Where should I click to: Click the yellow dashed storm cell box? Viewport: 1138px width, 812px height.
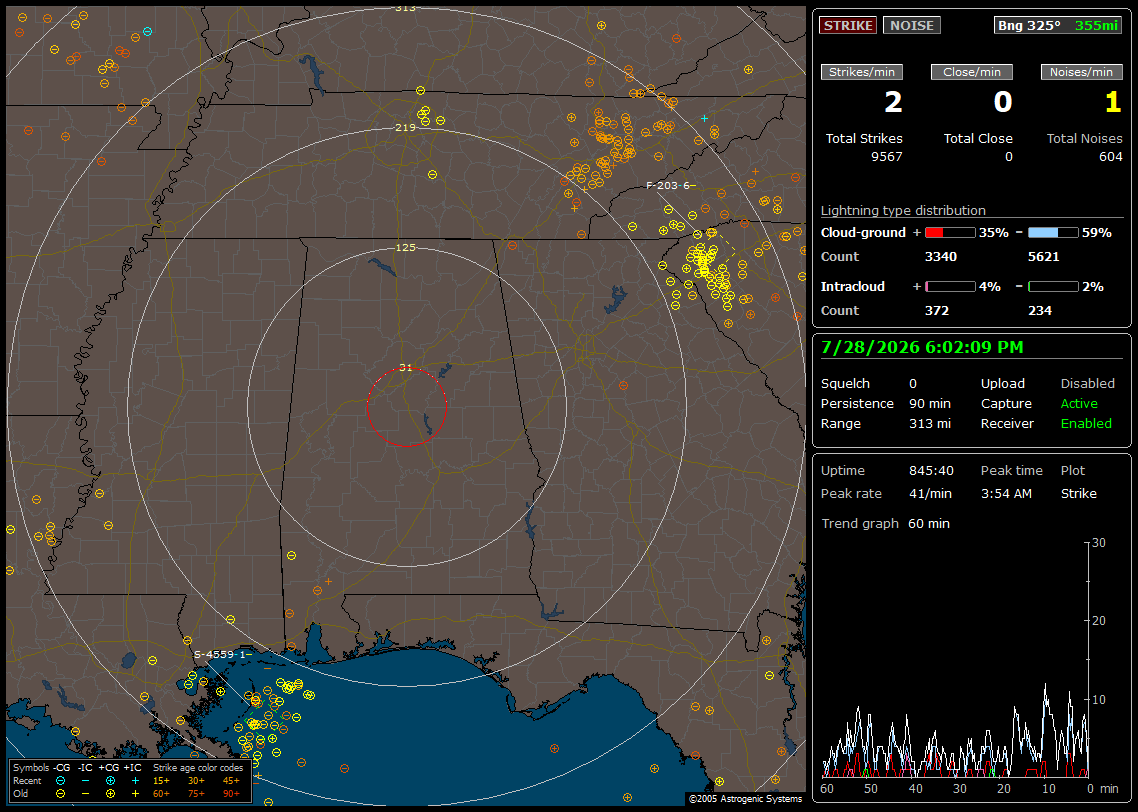pyautogui.click(x=711, y=251)
